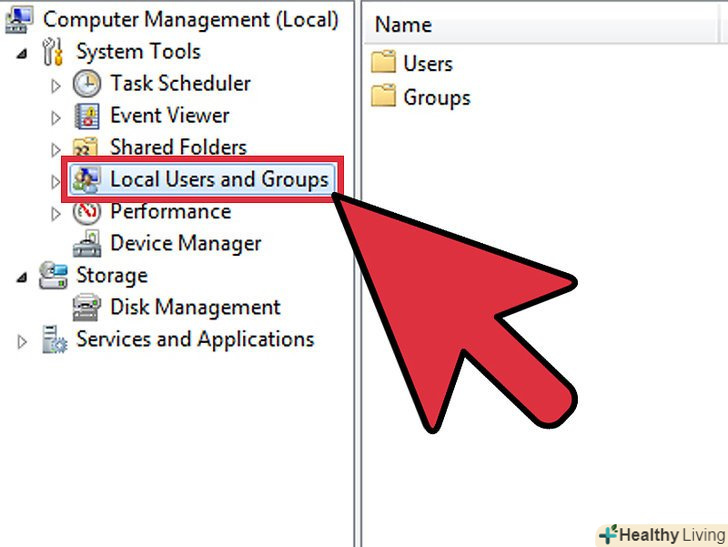
Task: Sort by the Name column header
Action: [x=540, y=25]
